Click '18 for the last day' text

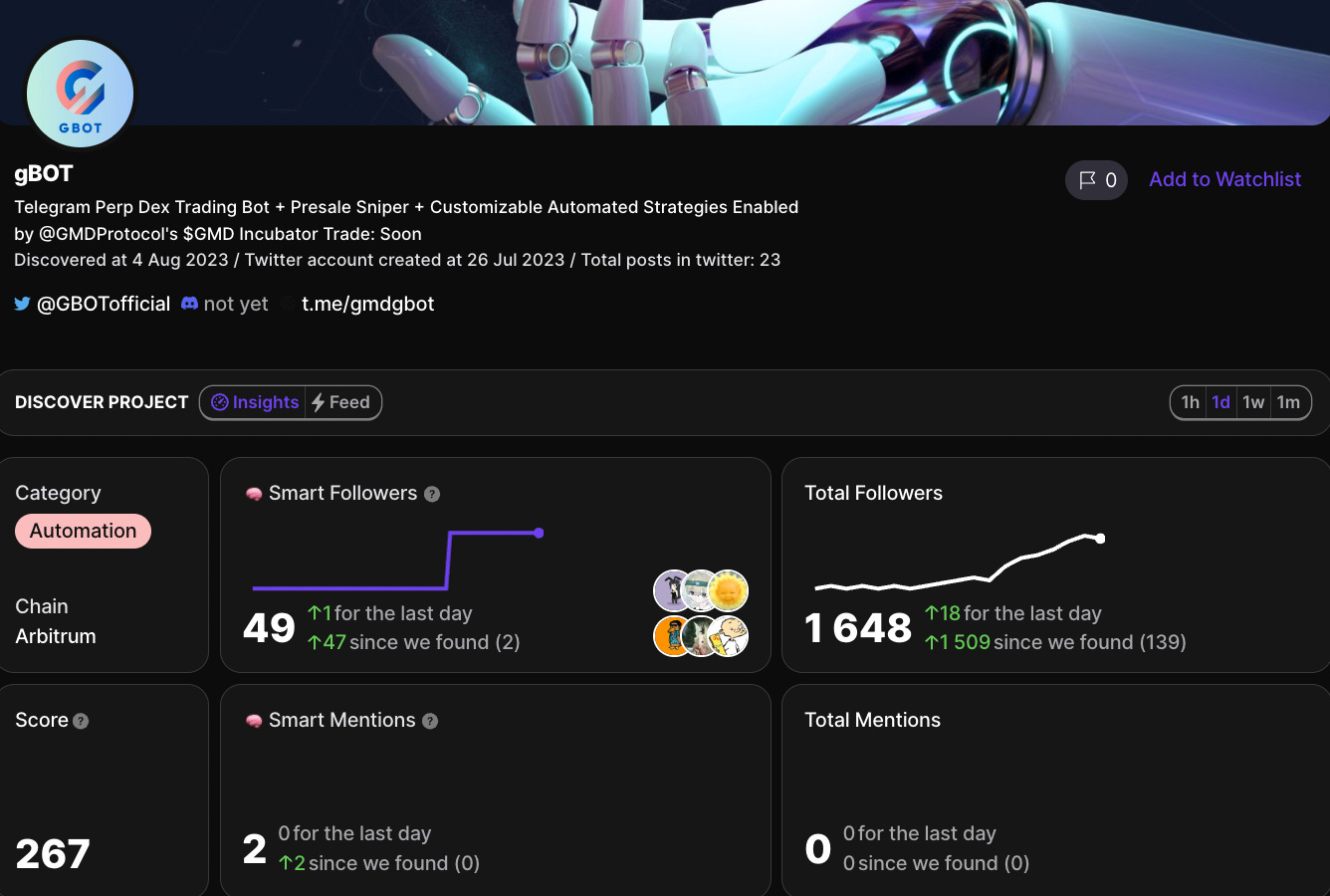[1013, 613]
